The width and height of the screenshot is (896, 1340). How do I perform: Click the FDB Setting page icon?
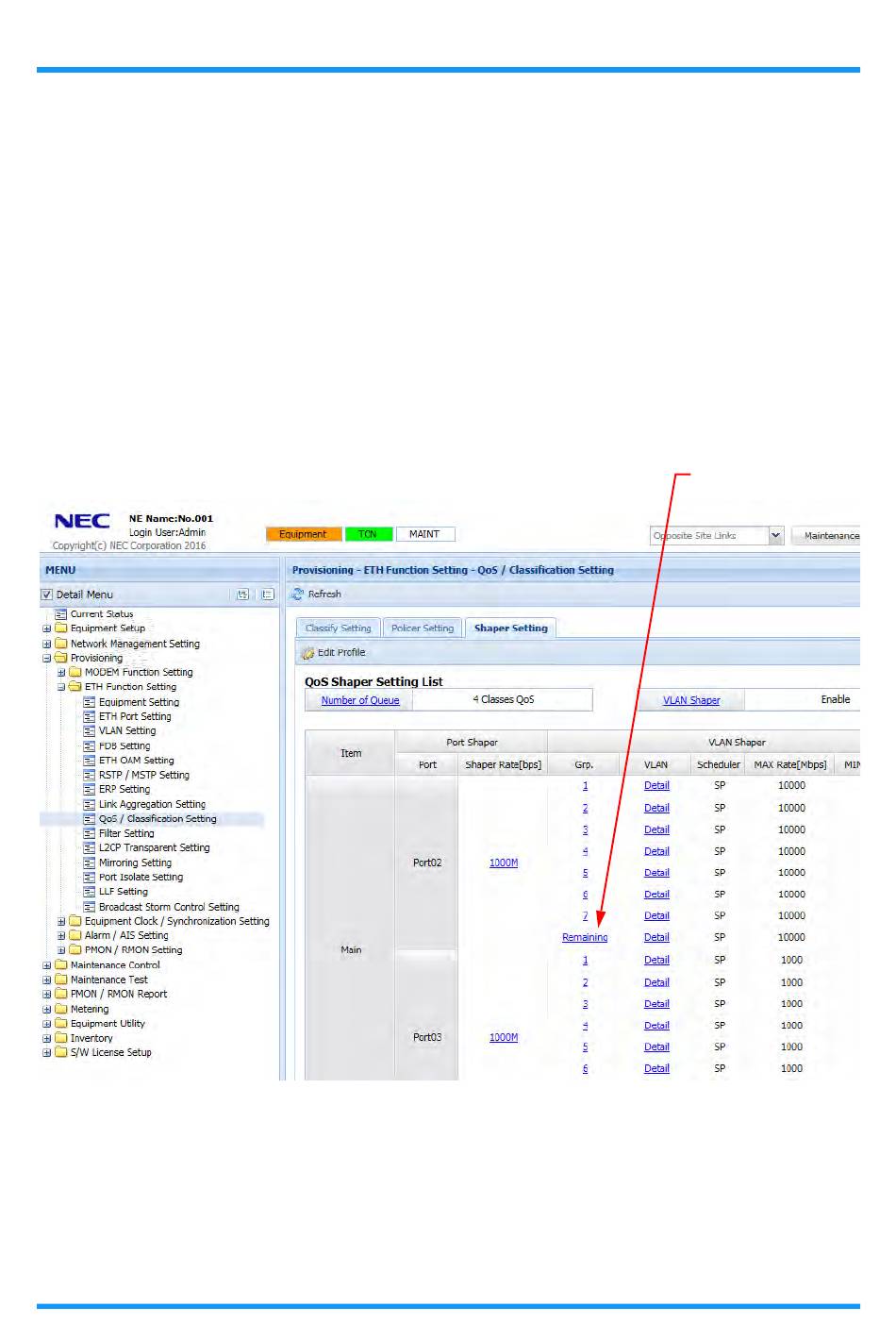(x=90, y=746)
